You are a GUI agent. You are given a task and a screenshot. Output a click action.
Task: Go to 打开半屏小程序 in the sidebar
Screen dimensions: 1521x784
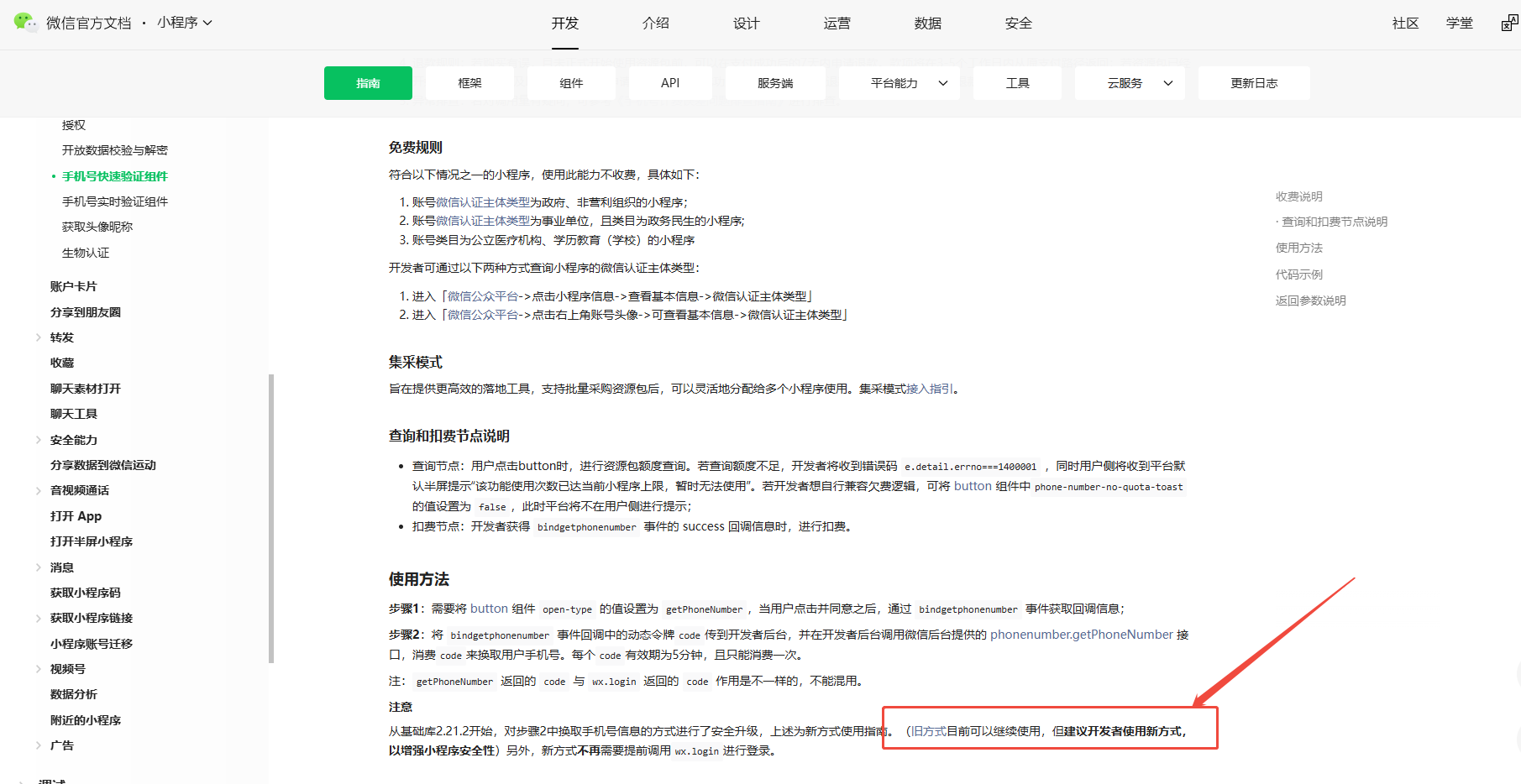click(x=92, y=541)
